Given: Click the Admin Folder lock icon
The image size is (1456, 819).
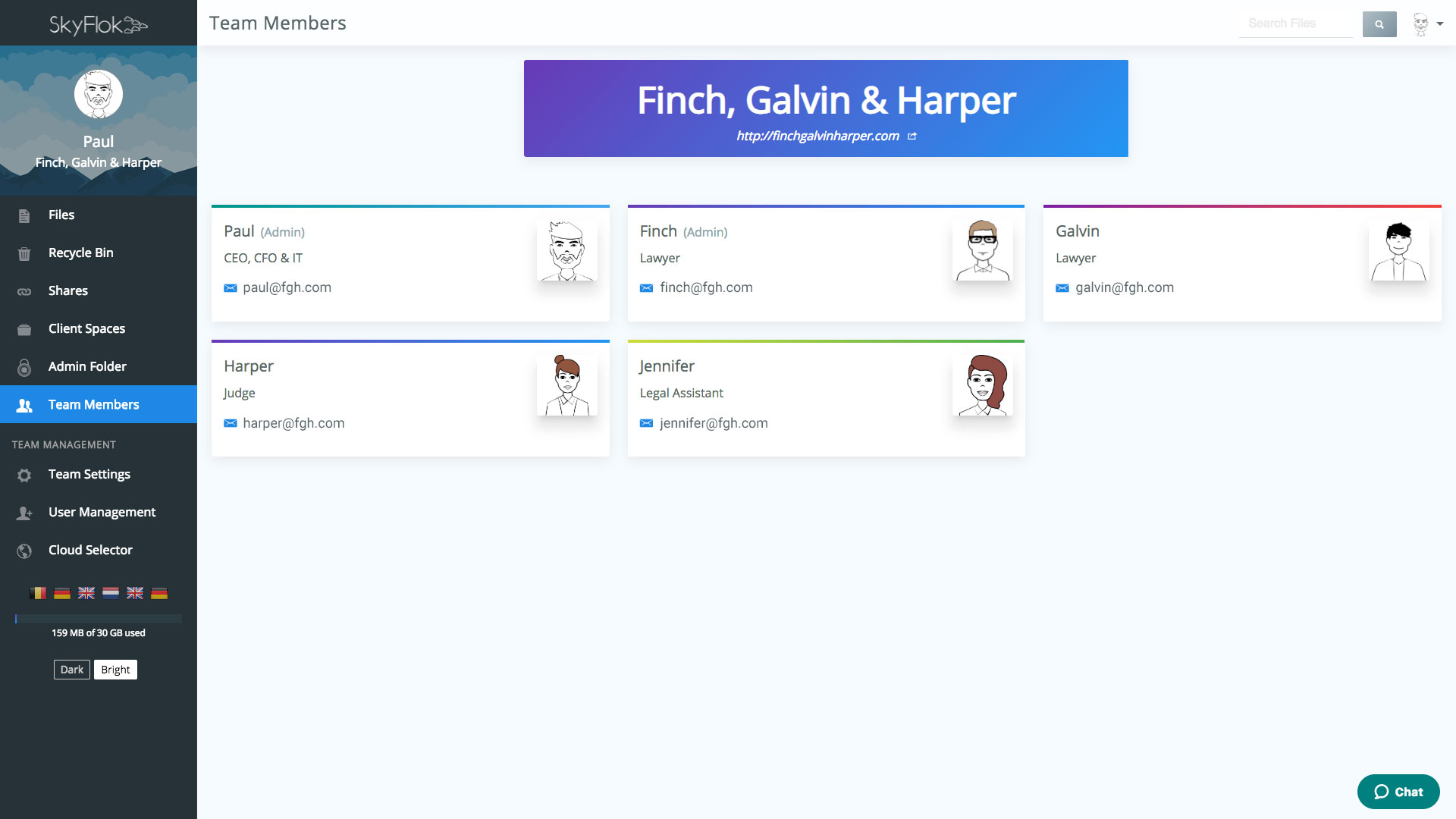Looking at the screenshot, I should tap(24, 367).
